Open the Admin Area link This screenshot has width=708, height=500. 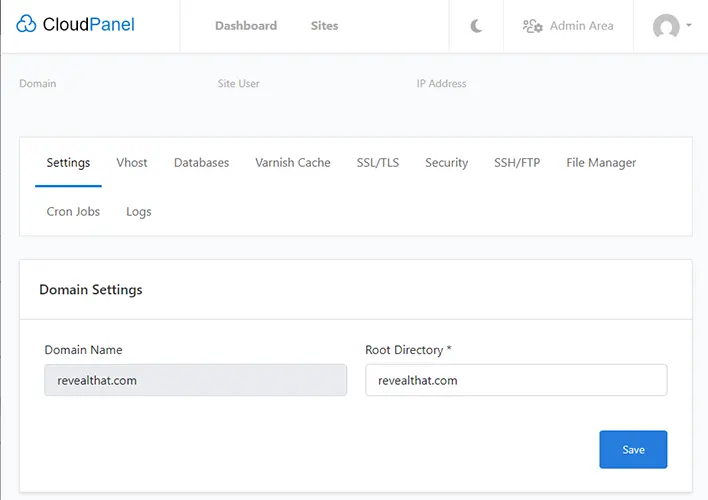click(582, 26)
